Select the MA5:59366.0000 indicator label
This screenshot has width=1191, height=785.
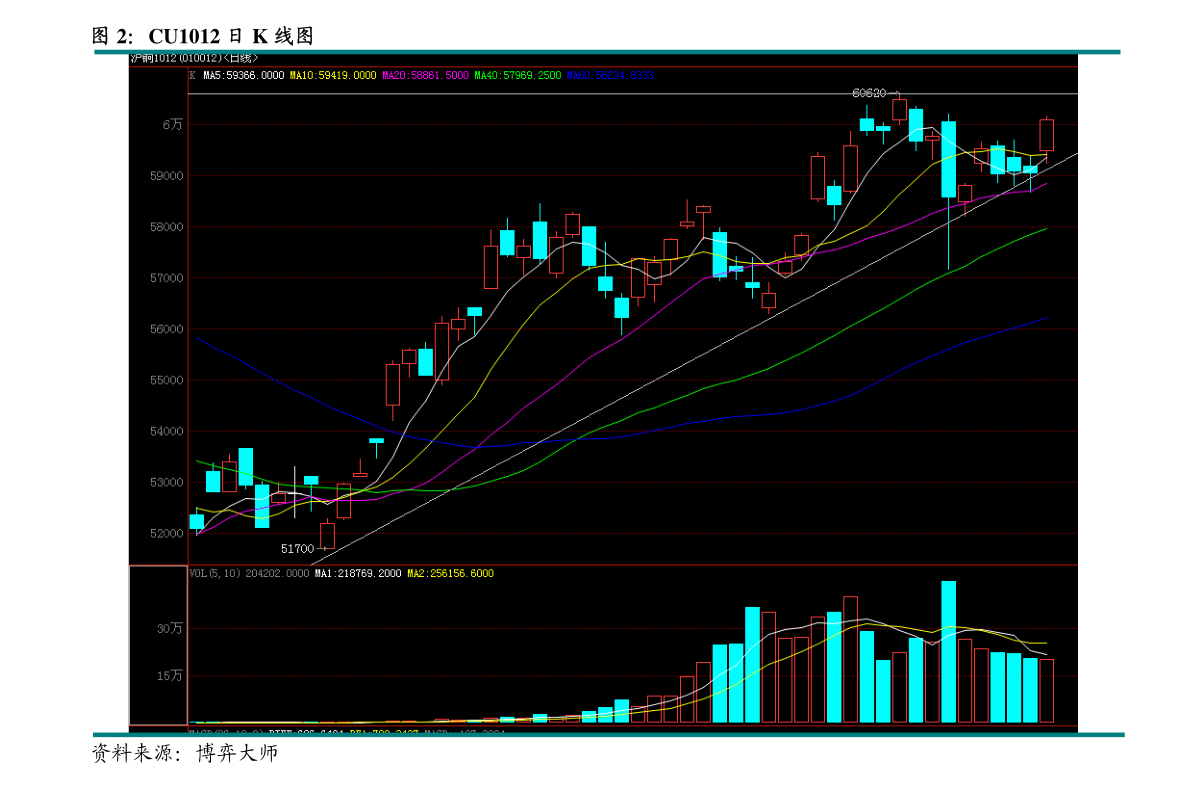244,75
